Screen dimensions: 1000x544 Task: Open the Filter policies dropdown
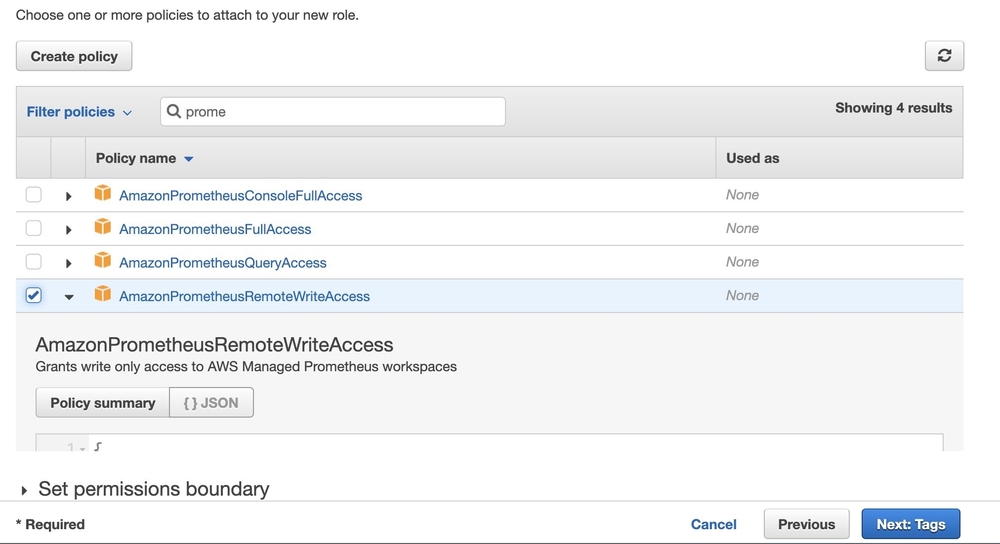click(x=79, y=112)
